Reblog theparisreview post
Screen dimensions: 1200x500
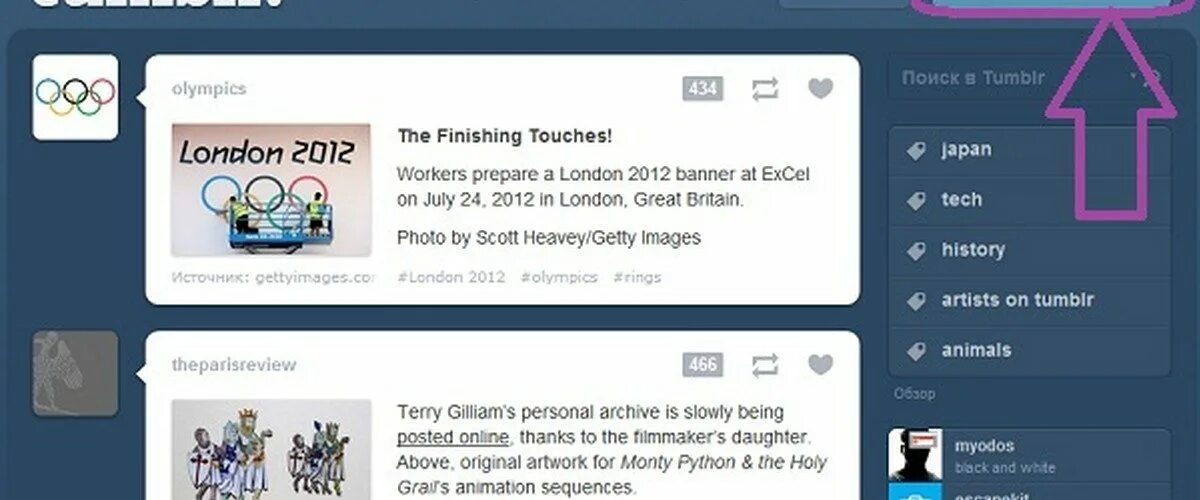(765, 365)
